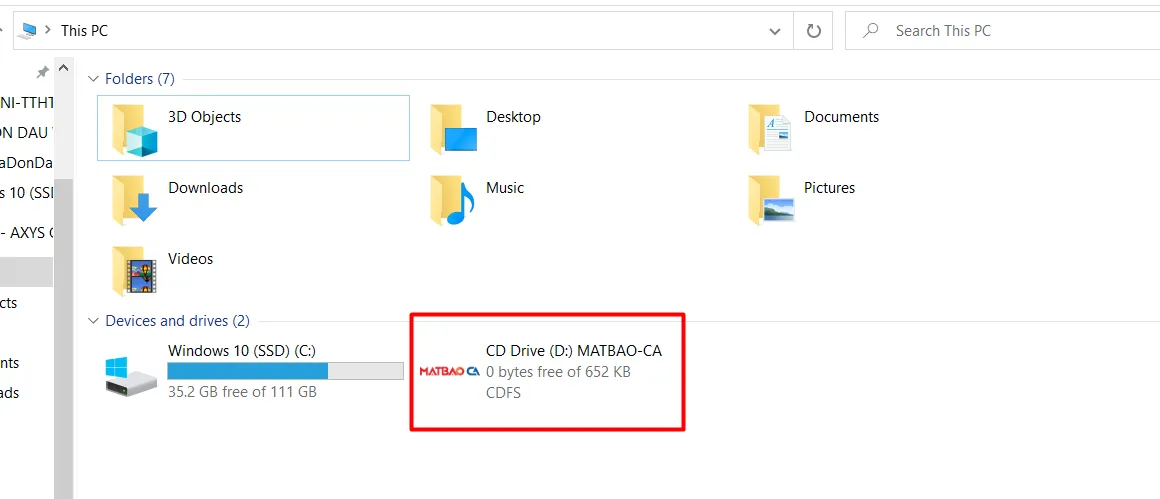Focus the Search This PC field
The image size is (1160, 499).
(x=1002, y=31)
